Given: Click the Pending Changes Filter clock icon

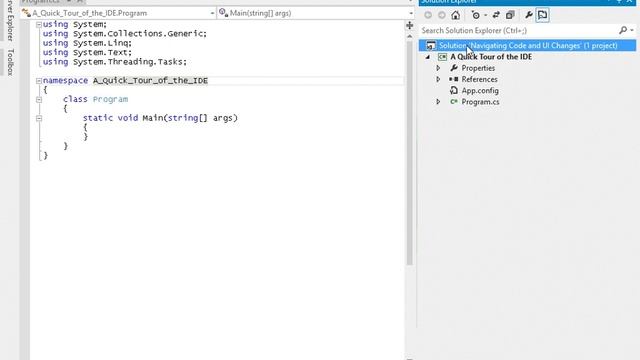Looking at the screenshot, I should coord(476,15).
